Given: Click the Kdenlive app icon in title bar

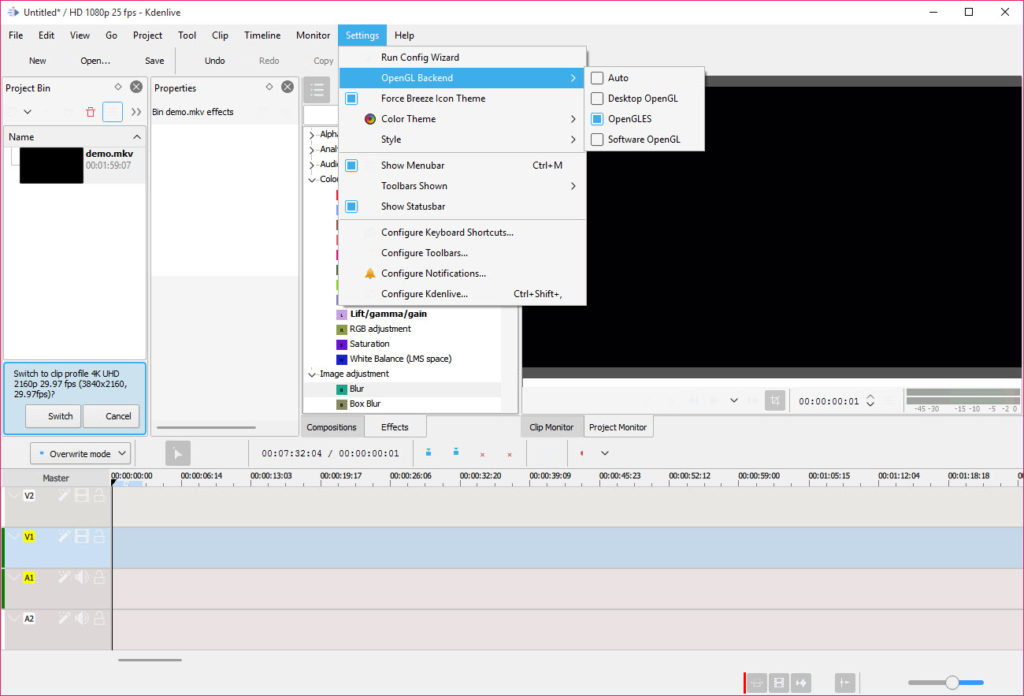Looking at the screenshot, I should click(12, 12).
